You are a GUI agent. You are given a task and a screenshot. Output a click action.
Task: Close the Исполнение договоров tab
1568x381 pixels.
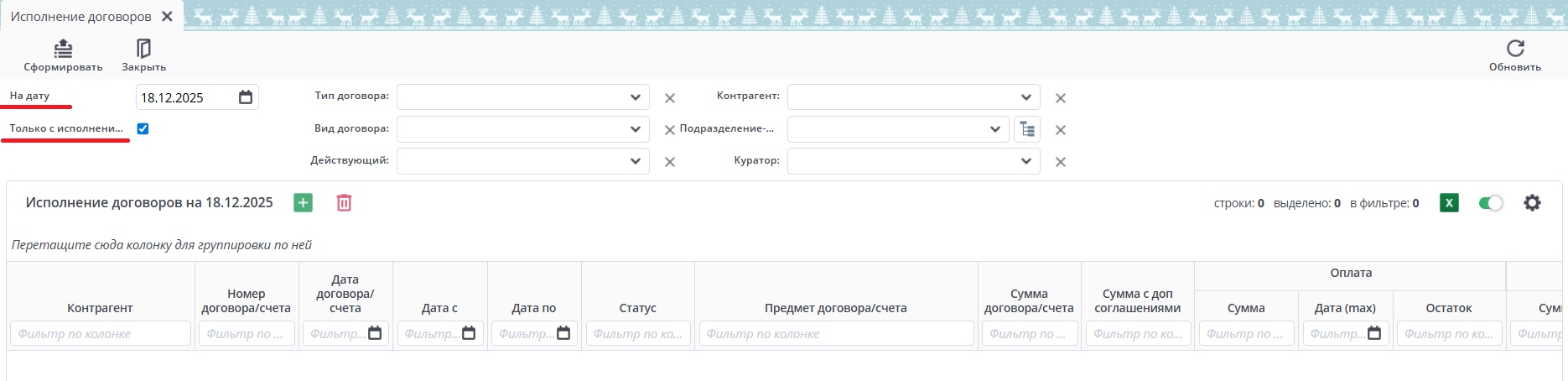pos(168,17)
